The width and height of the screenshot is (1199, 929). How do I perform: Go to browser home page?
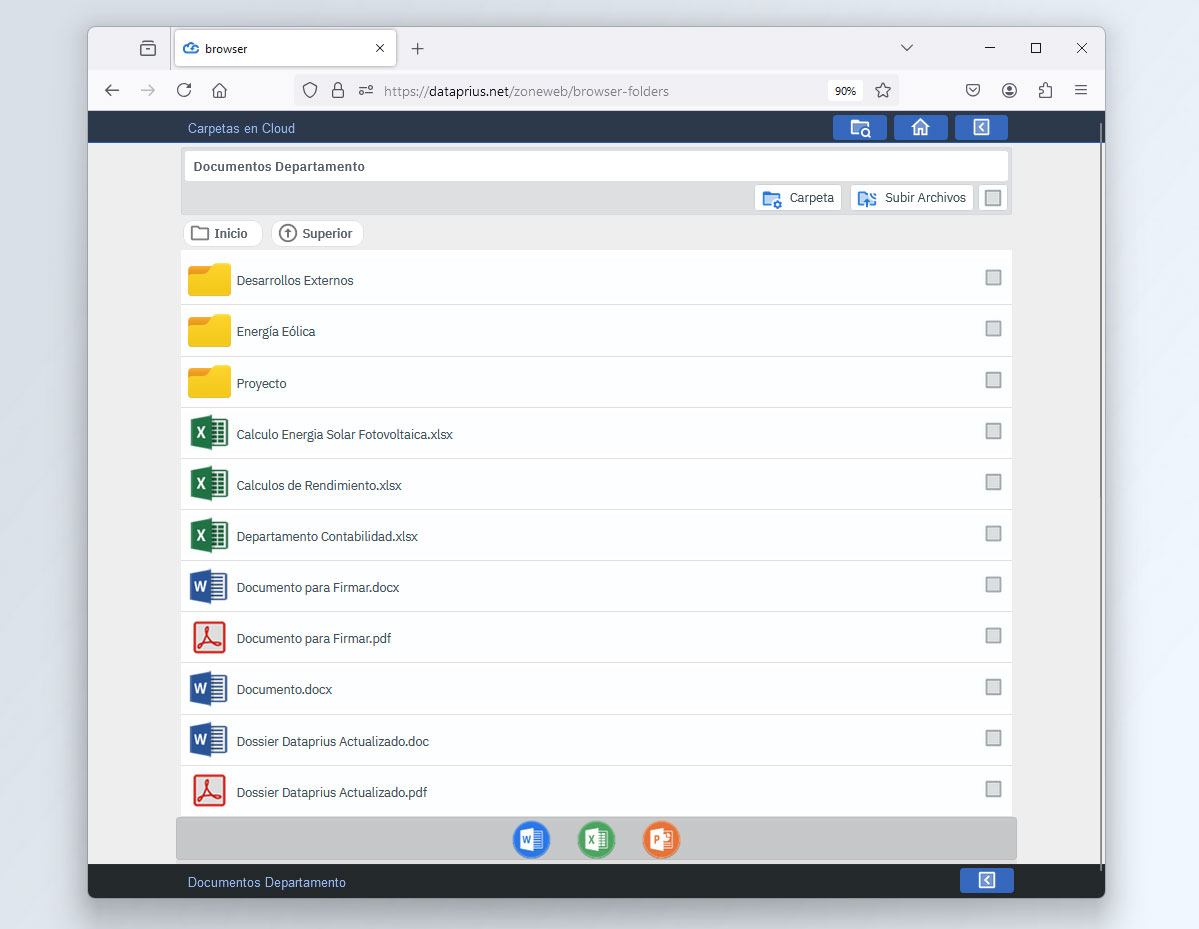[x=219, y=90]
